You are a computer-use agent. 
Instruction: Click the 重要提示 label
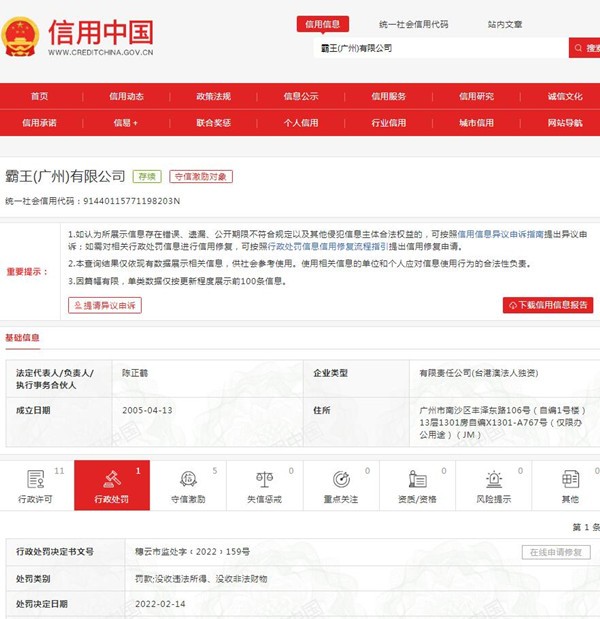[27, 272]
